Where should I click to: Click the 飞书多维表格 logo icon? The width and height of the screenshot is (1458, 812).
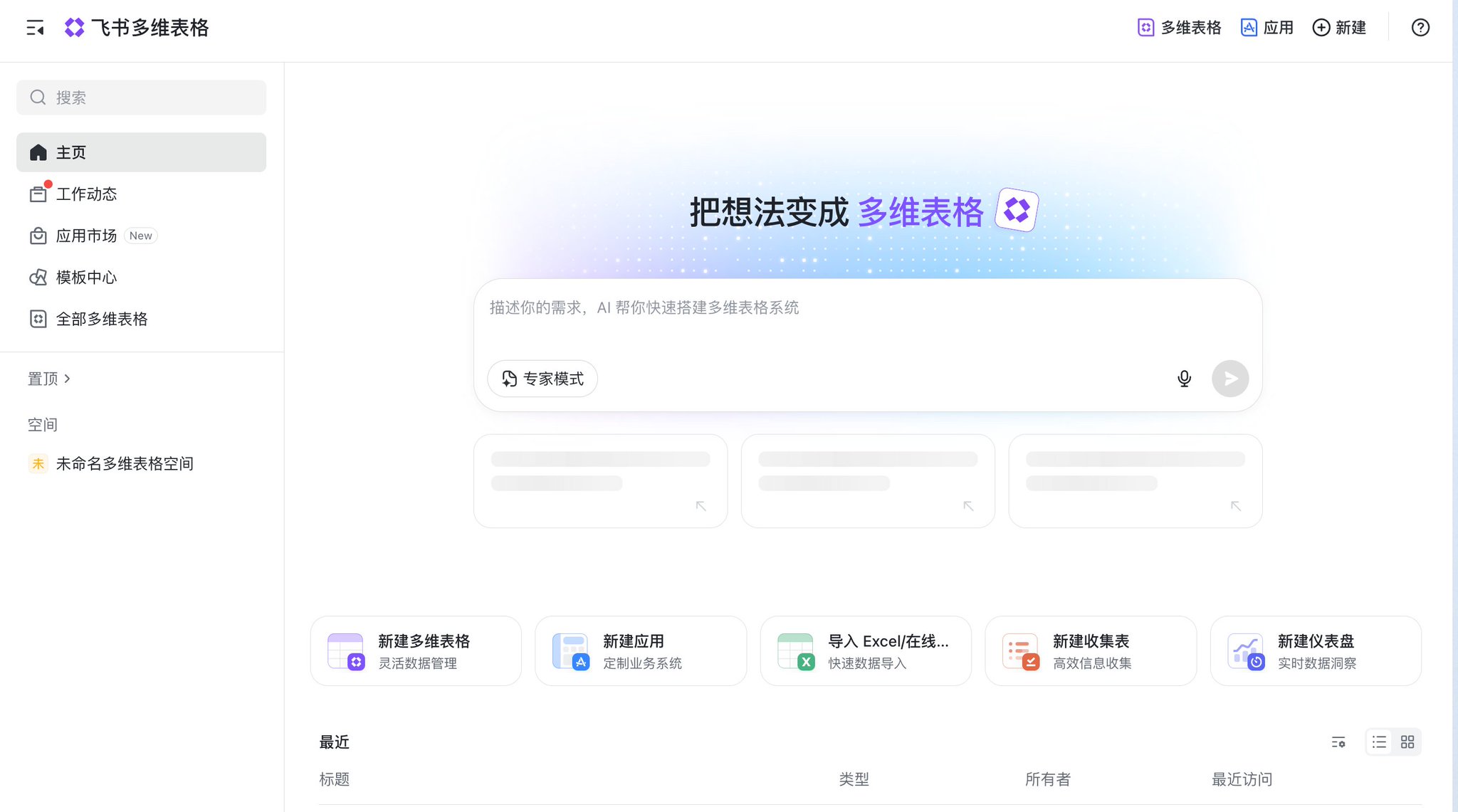74,28
